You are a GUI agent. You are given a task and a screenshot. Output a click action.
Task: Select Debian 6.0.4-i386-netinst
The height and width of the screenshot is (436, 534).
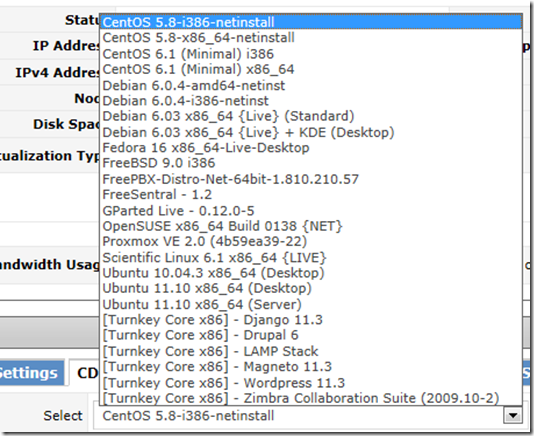click(x=311, y=100)
